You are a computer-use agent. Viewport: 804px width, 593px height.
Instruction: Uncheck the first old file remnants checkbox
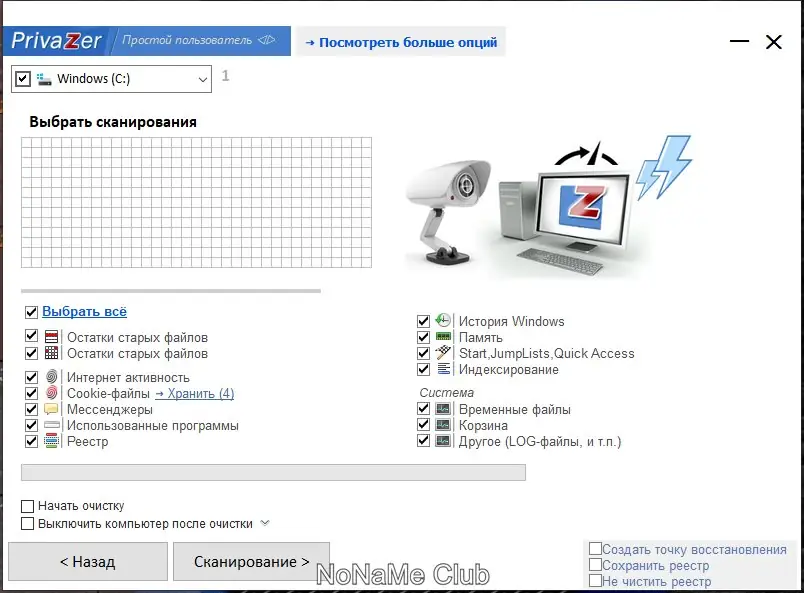click(x=31, y=336)
